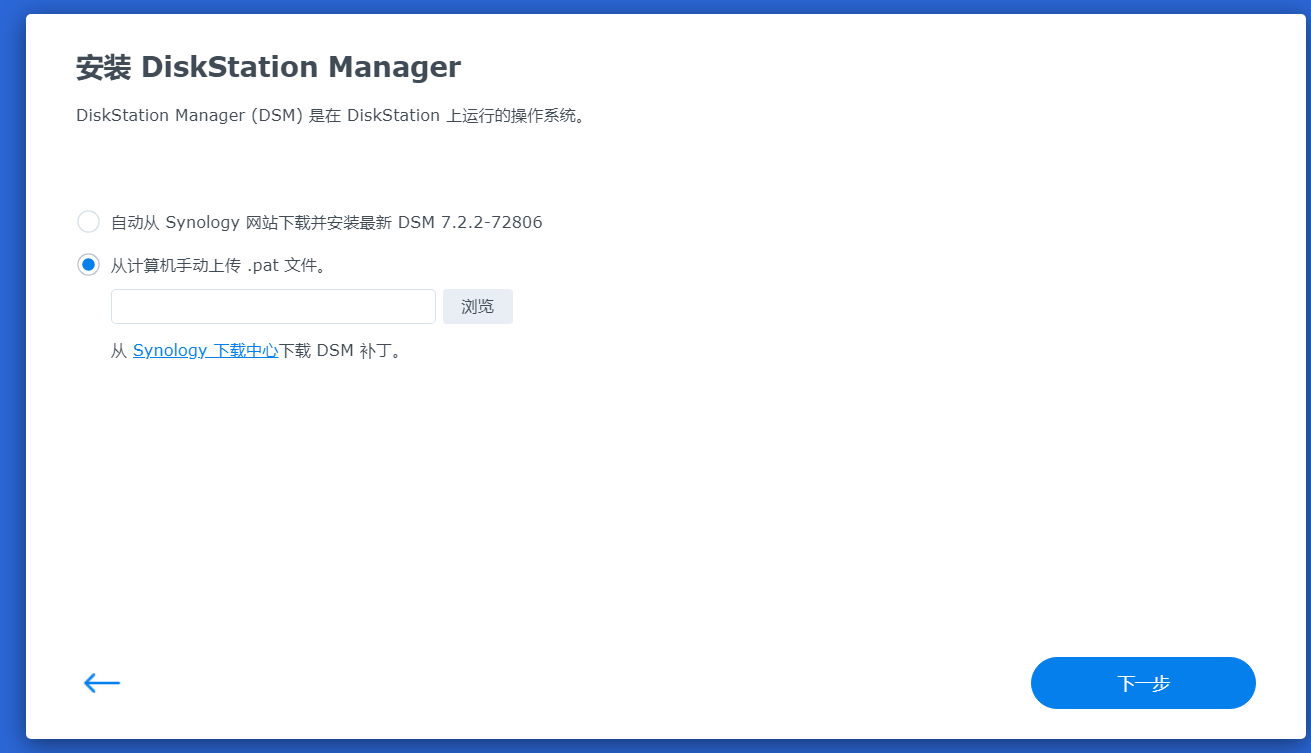Click the .pat file path input field
Screen dimensions: 1311x753
click(x=273, y=307)
